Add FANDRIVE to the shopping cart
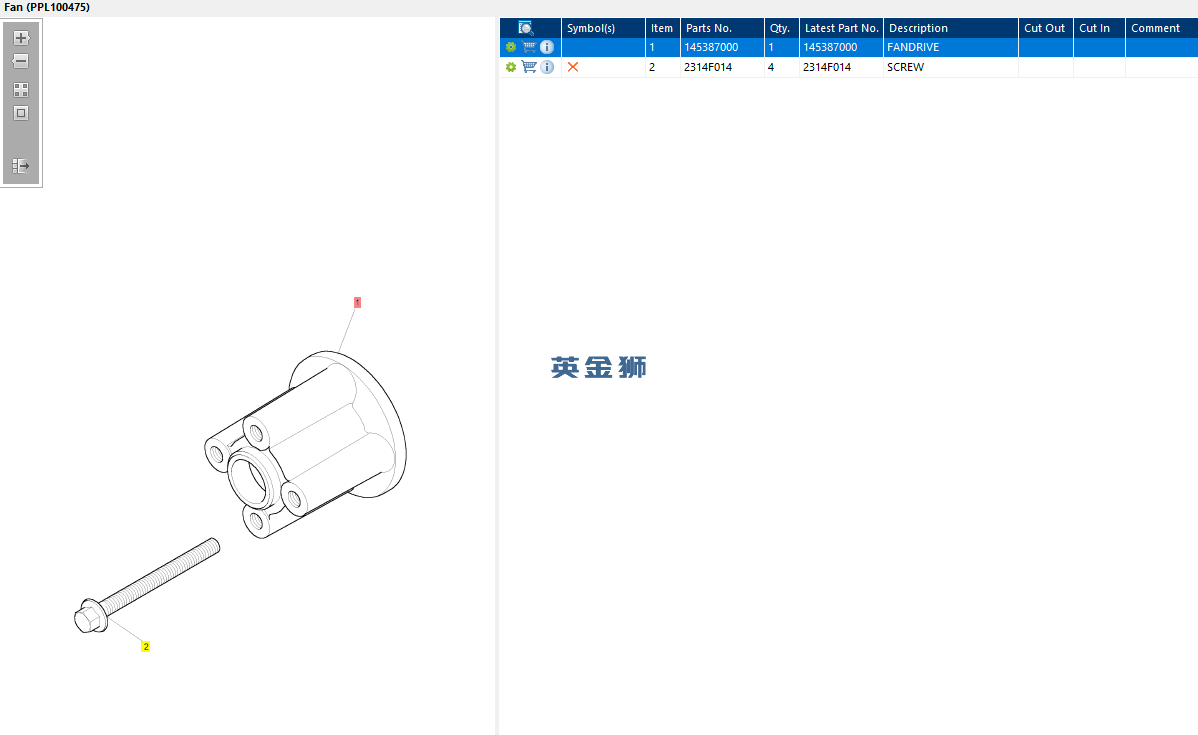This screenshot has height=735, width=1198. click(x=529, y=47)
